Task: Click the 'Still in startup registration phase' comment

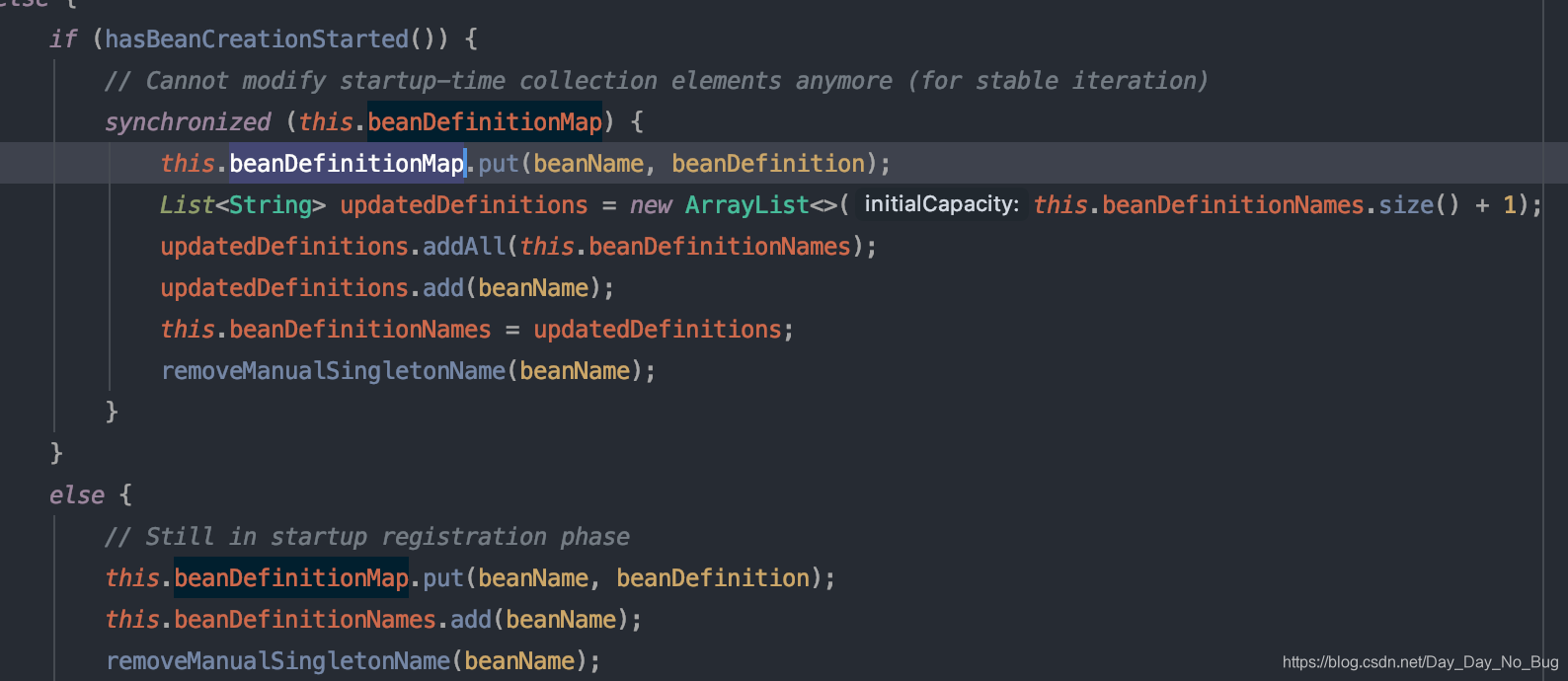Action: 367,537
